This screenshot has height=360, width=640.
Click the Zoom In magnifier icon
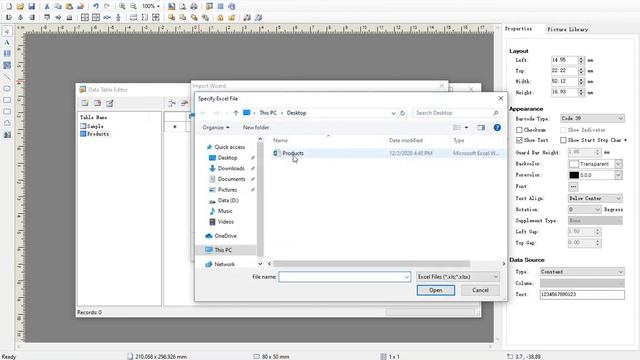tap(122, 7)
